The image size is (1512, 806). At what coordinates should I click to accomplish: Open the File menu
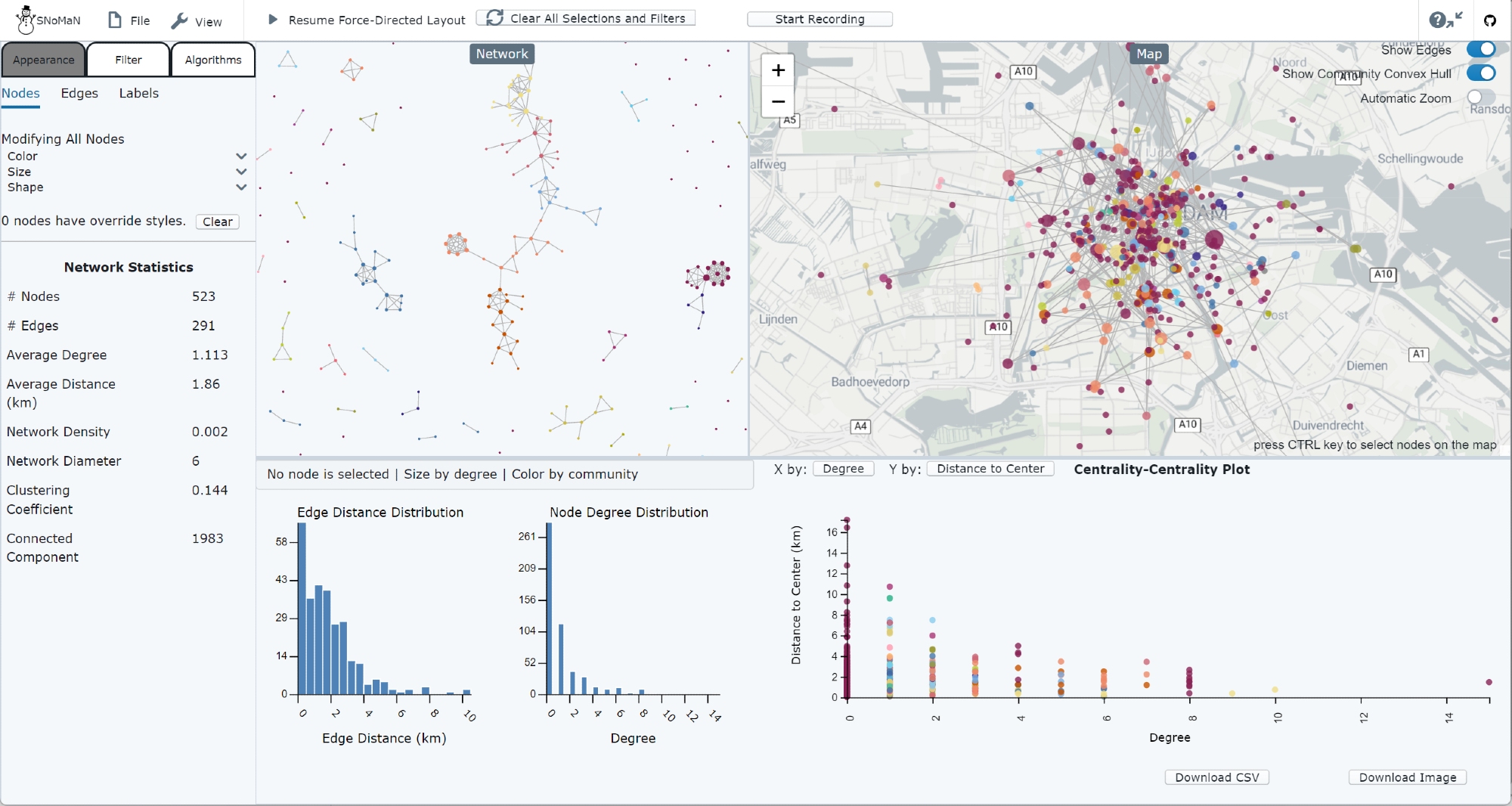129,20
